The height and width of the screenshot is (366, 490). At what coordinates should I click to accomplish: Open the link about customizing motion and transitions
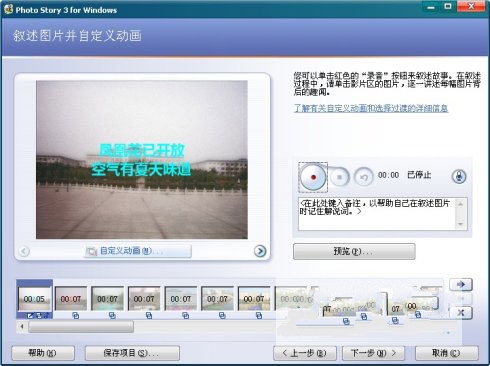pos(371,108)
